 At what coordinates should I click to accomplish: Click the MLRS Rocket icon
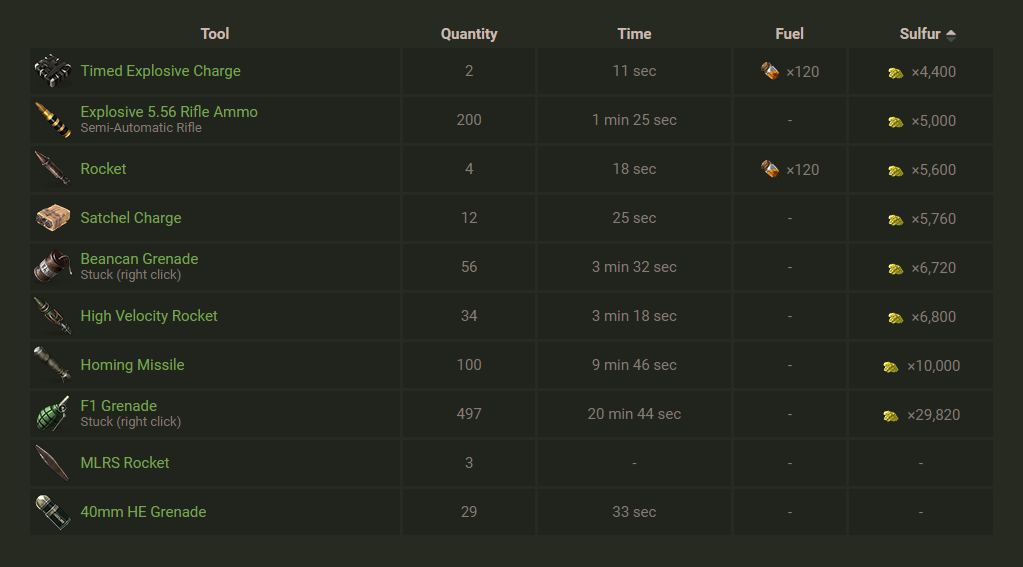tap(52, 463)
